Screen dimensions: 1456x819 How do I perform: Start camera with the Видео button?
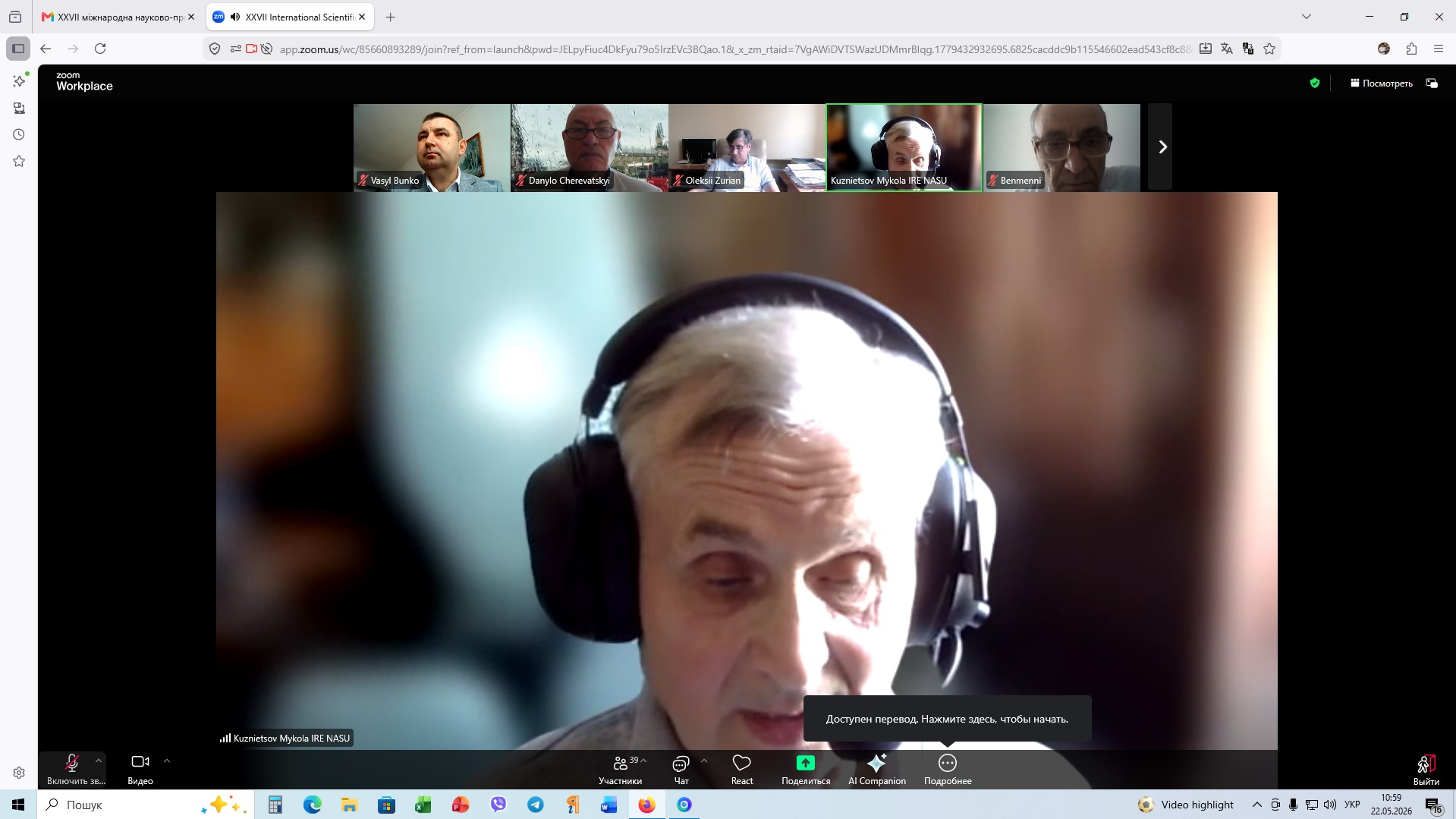(x=140, y=769)
